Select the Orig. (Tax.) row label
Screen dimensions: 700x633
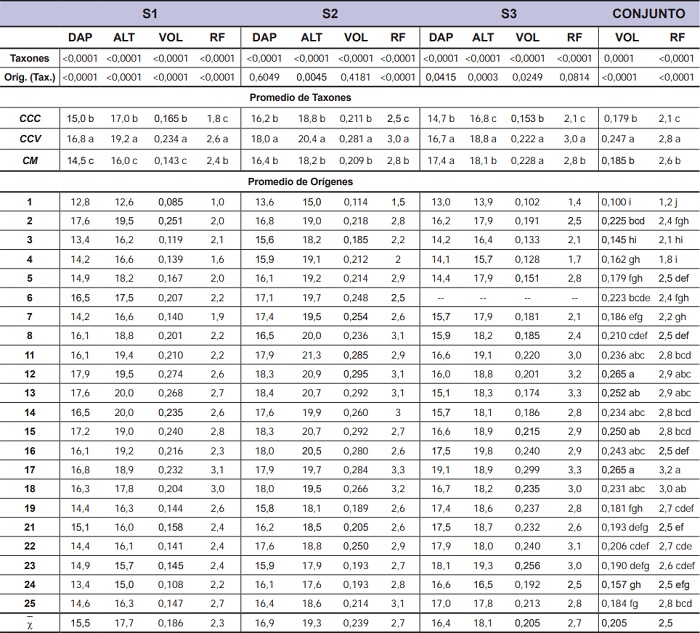point(30,77)
